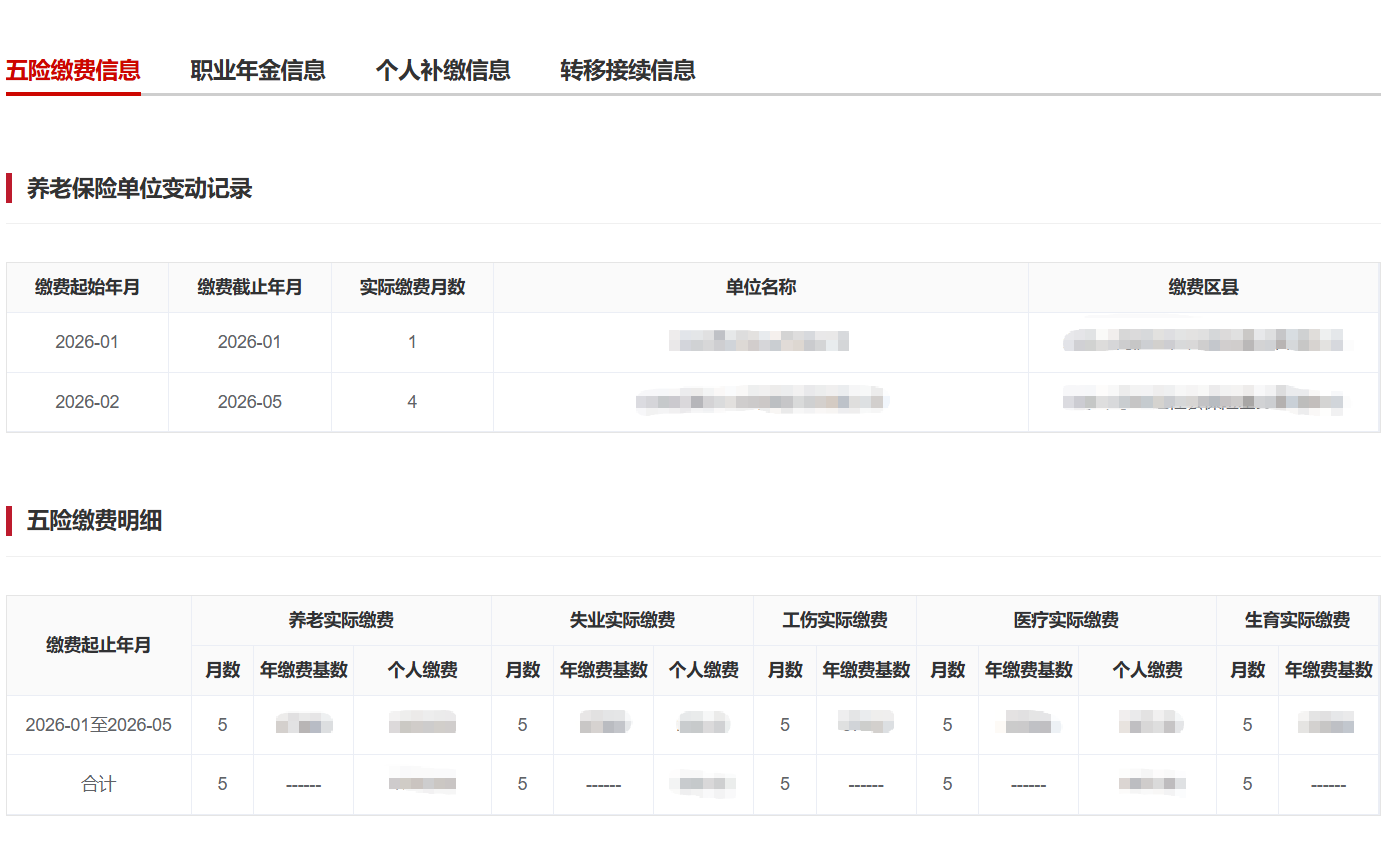1395x844 pixels.
Task: Click the 缴费起始年月 column header
Action: 87,288
